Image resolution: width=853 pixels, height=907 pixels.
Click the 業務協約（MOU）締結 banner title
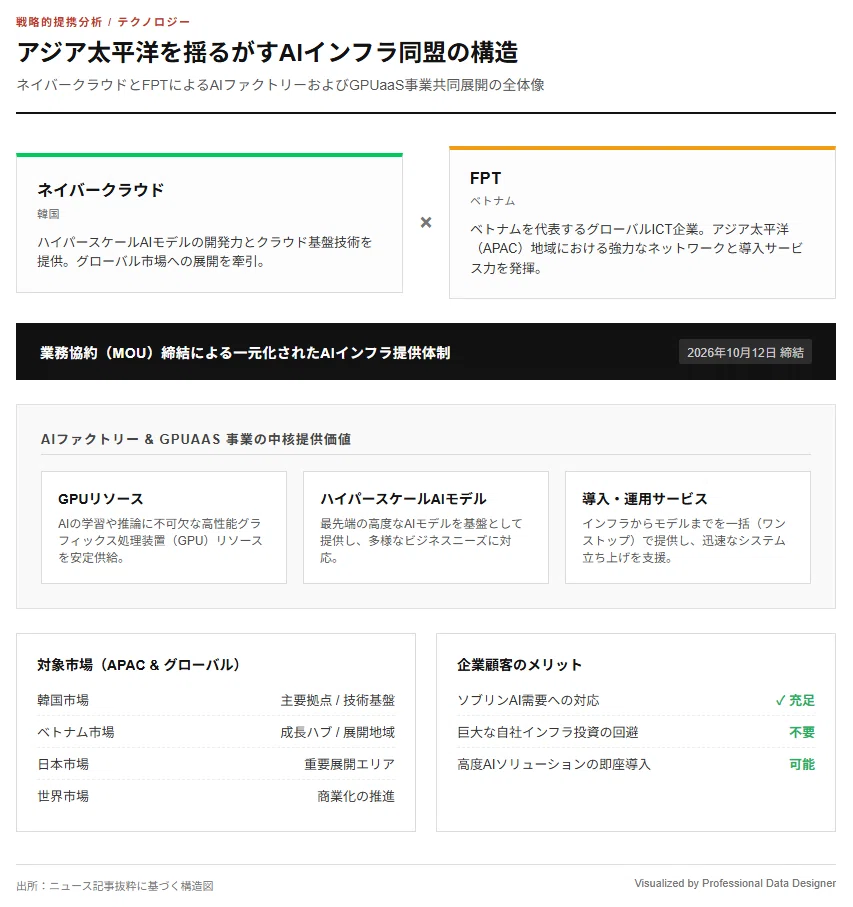(245, 353)
